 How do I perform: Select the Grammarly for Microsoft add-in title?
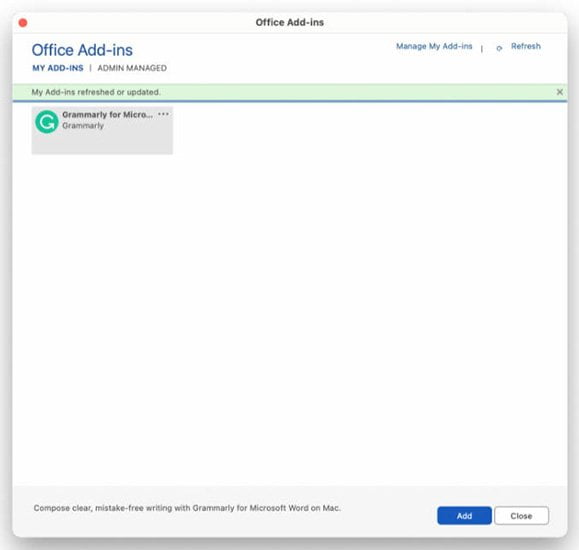pyautogui.click(x=107, y=115)
